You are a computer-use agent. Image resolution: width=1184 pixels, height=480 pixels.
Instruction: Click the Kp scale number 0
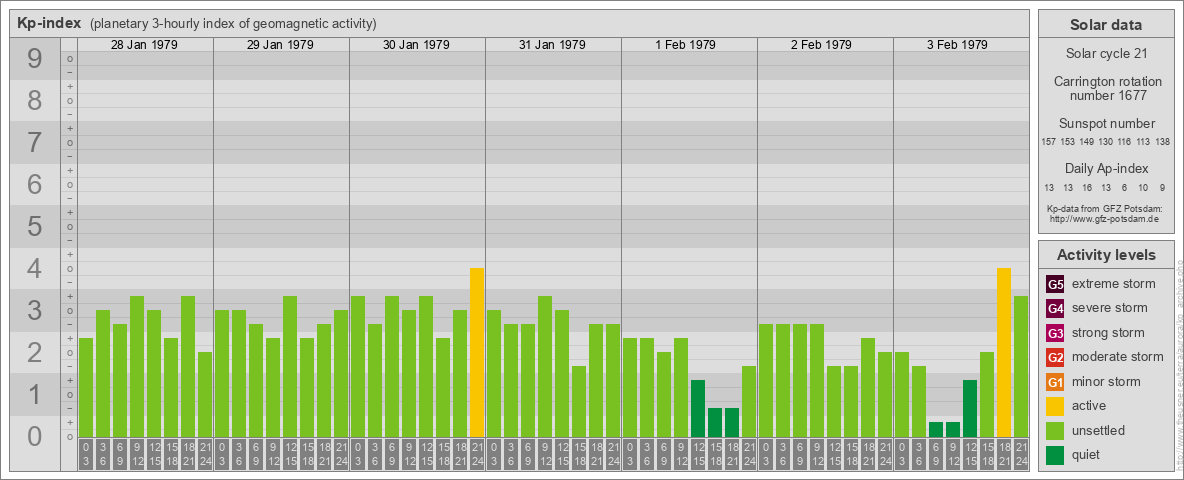click(34, 436)
